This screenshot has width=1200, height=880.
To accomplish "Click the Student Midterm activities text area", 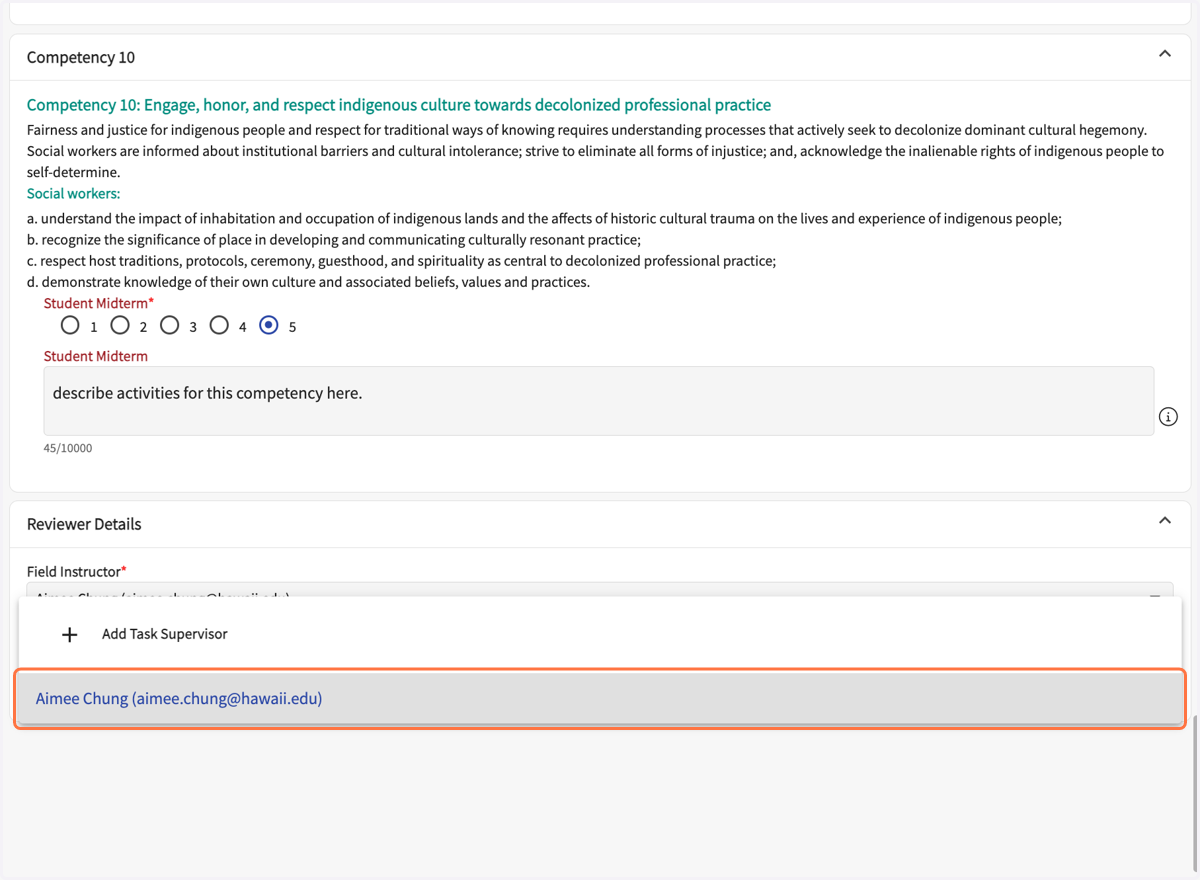I will click(x=598, y=401).
